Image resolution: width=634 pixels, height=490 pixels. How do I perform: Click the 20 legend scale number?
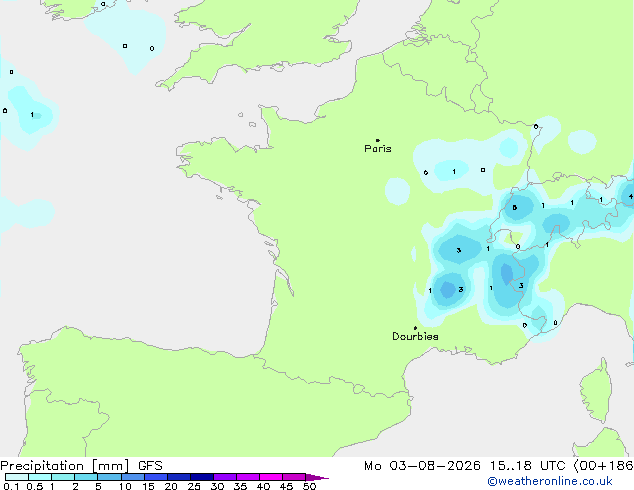tap(171, 486)
